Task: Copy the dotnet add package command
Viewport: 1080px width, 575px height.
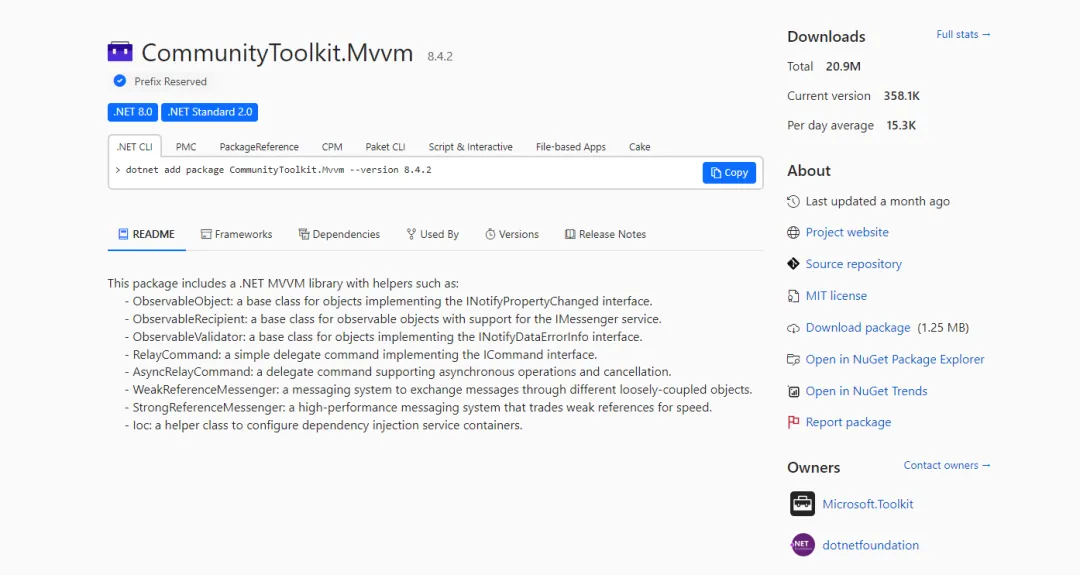Action: tap(729, 173)
